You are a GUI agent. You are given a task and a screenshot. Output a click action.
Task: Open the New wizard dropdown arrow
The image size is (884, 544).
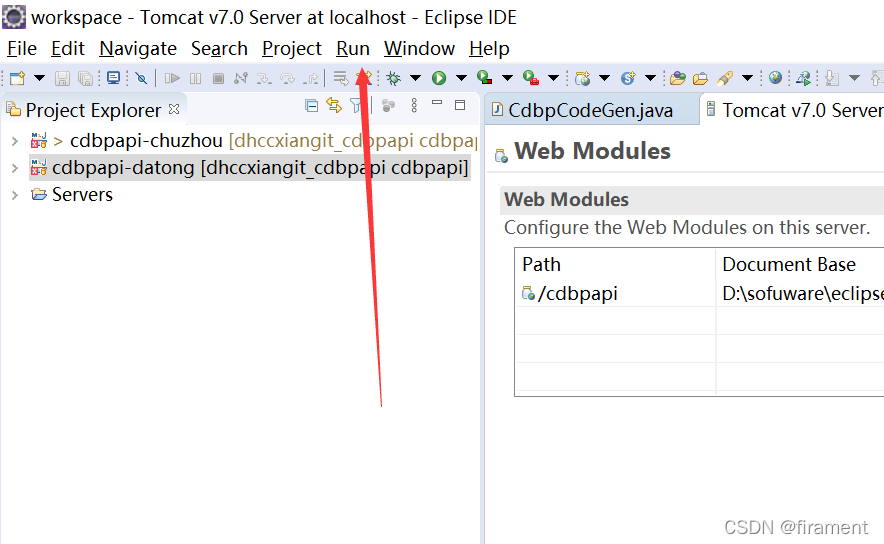[x=39, y=78]
